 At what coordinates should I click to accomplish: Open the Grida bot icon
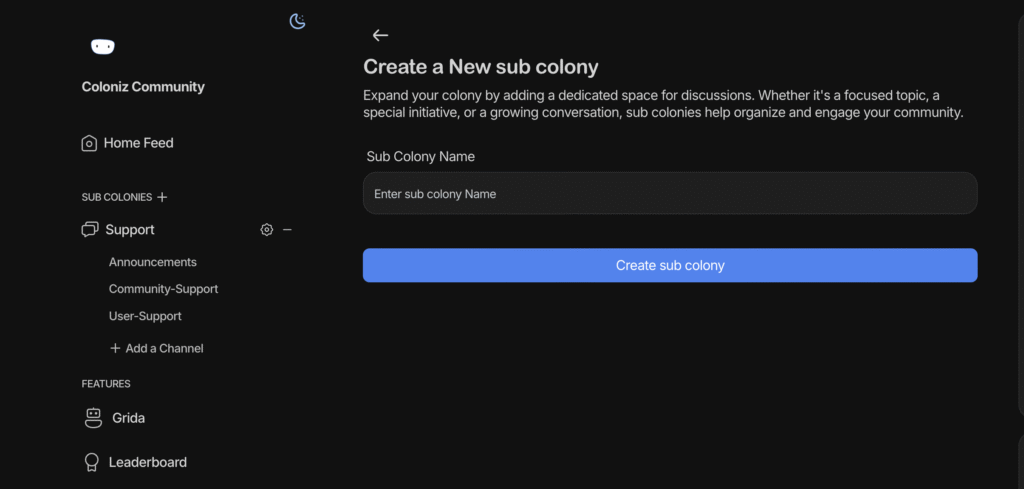(x=94, y=418)
